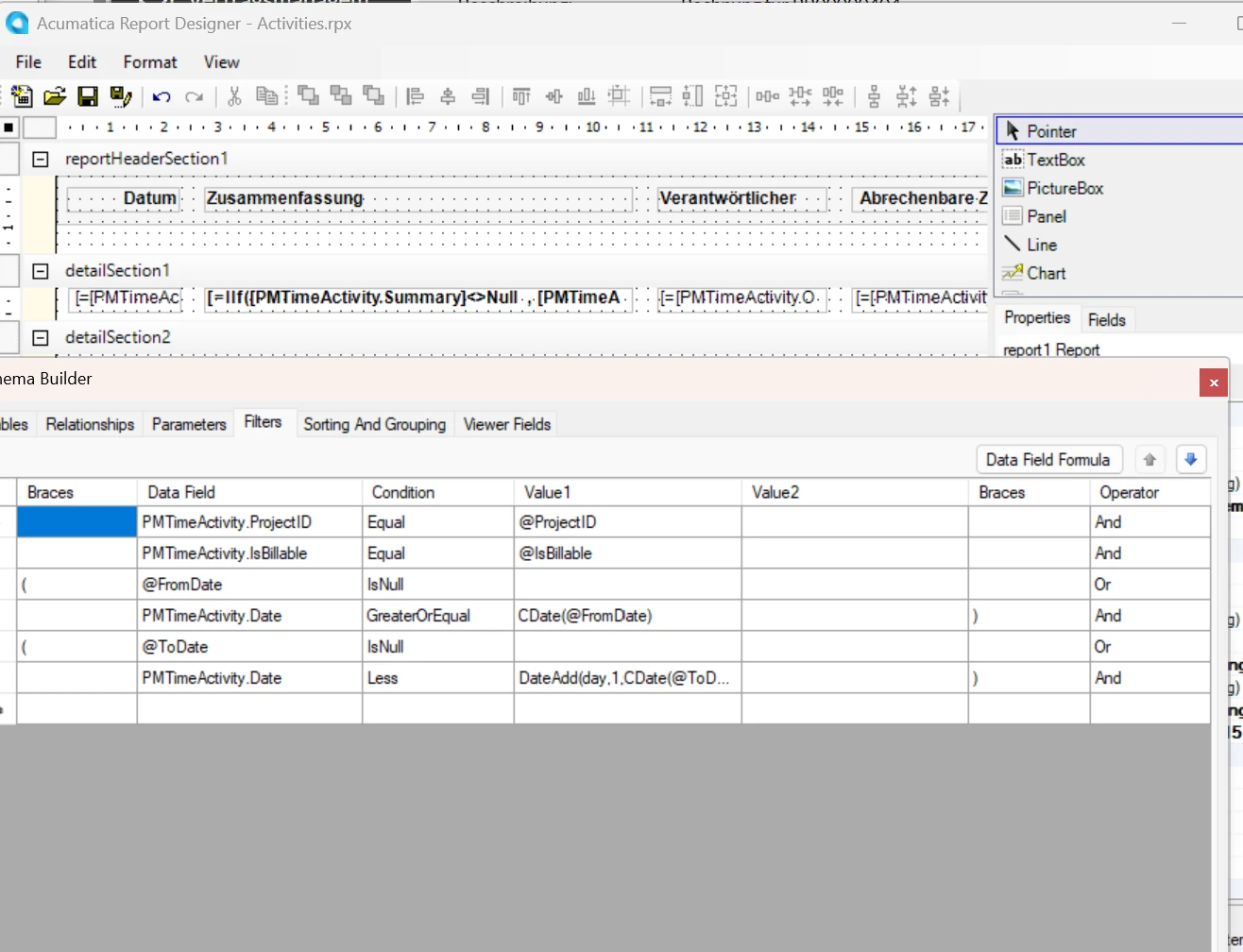Click the @IsBillable value cell

(628, 553)
